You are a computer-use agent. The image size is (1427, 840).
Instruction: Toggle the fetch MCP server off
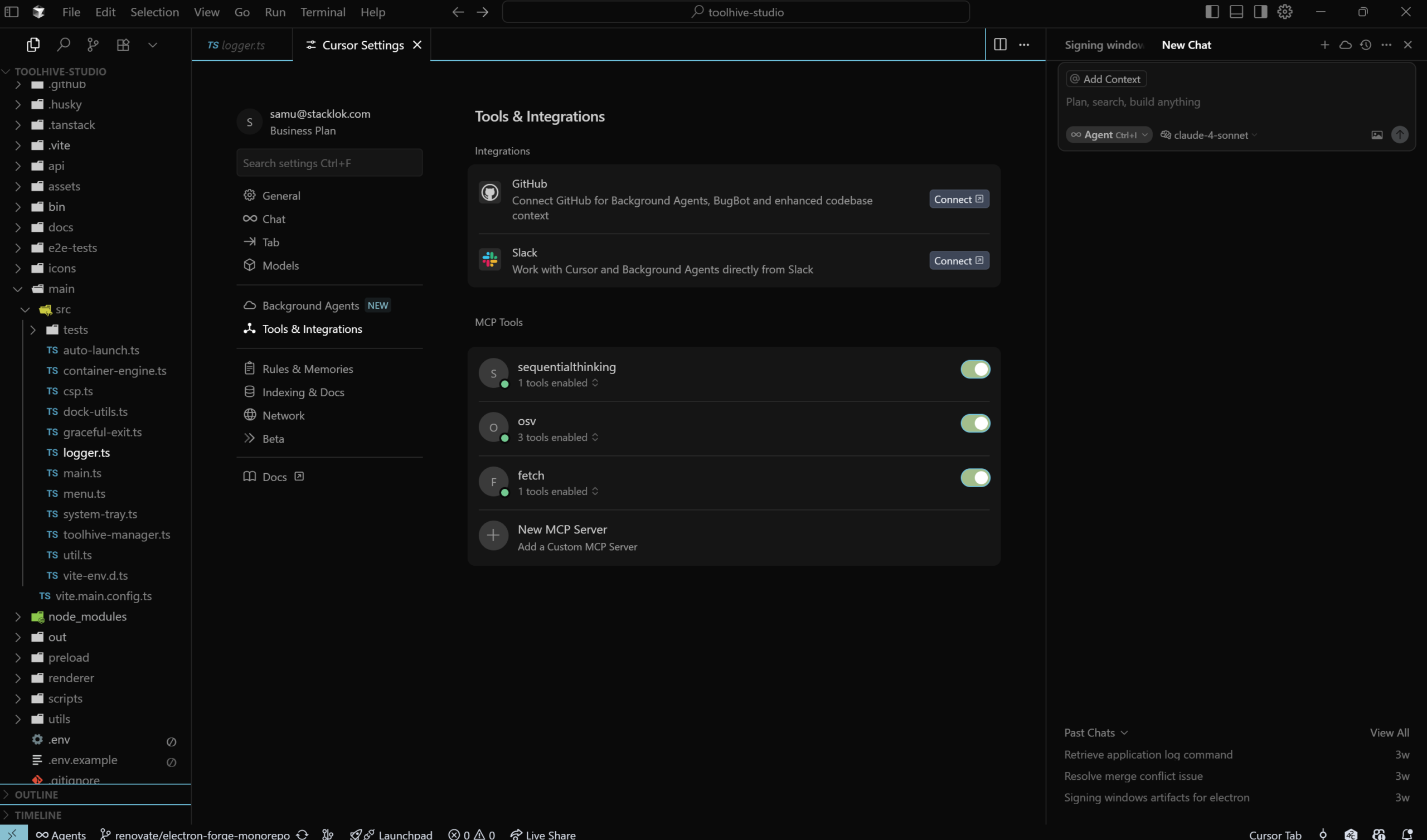pyautogui.click(x=975, y=478)
